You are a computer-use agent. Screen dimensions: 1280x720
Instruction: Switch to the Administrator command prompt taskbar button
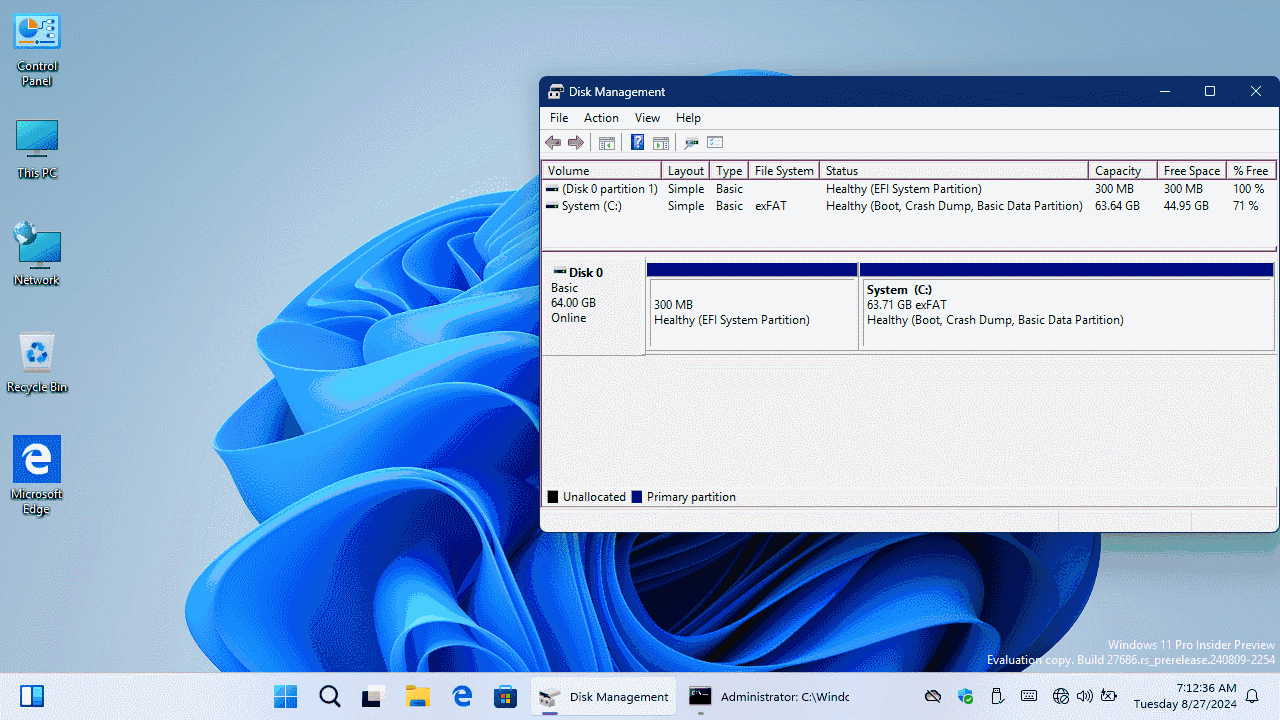coord(769,697)
